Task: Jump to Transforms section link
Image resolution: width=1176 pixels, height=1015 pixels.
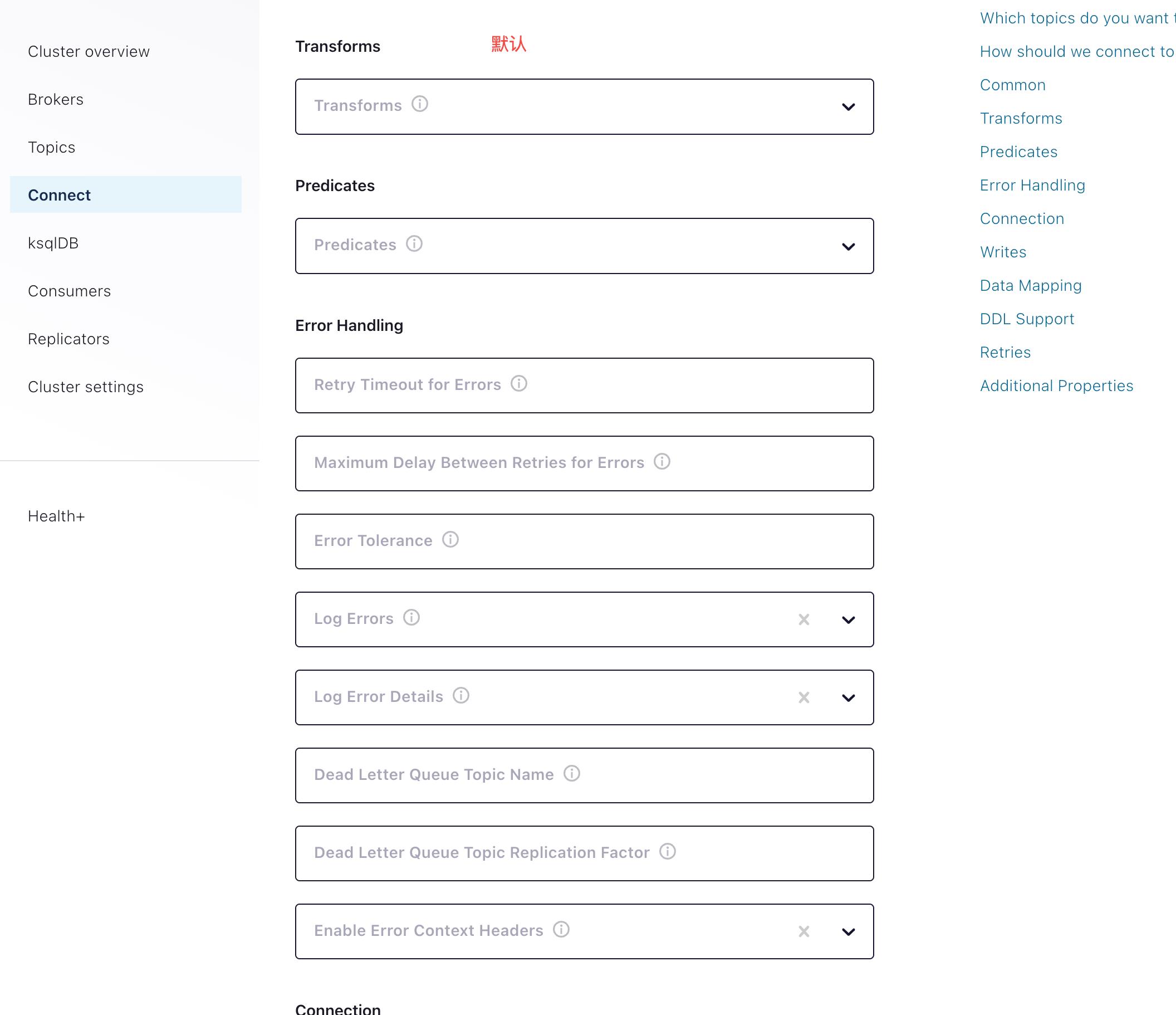Action: pyautogui.click(x=1021, y=118)
